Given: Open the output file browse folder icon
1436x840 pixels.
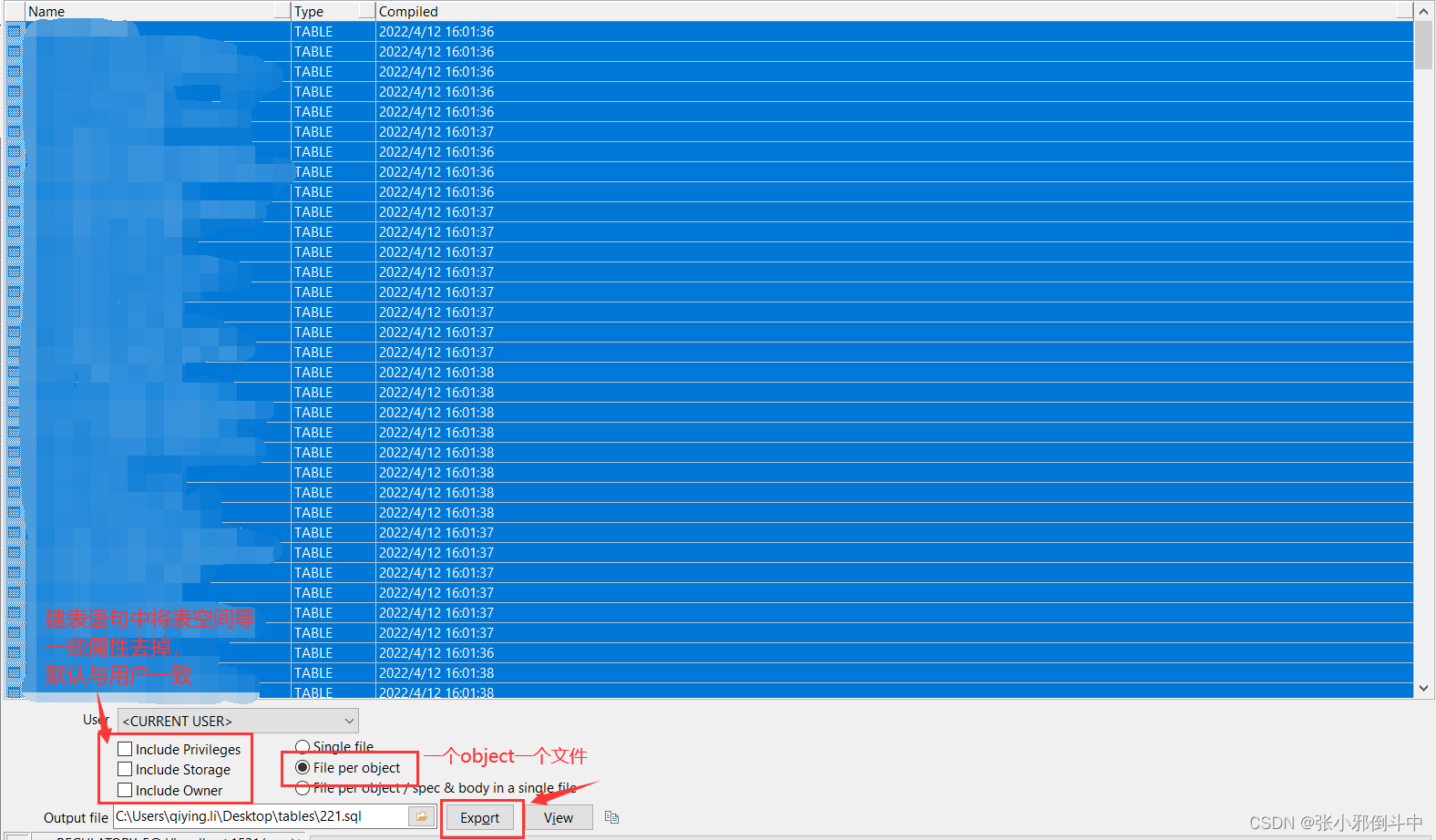Looking at the screenshot, I should 421,816.
